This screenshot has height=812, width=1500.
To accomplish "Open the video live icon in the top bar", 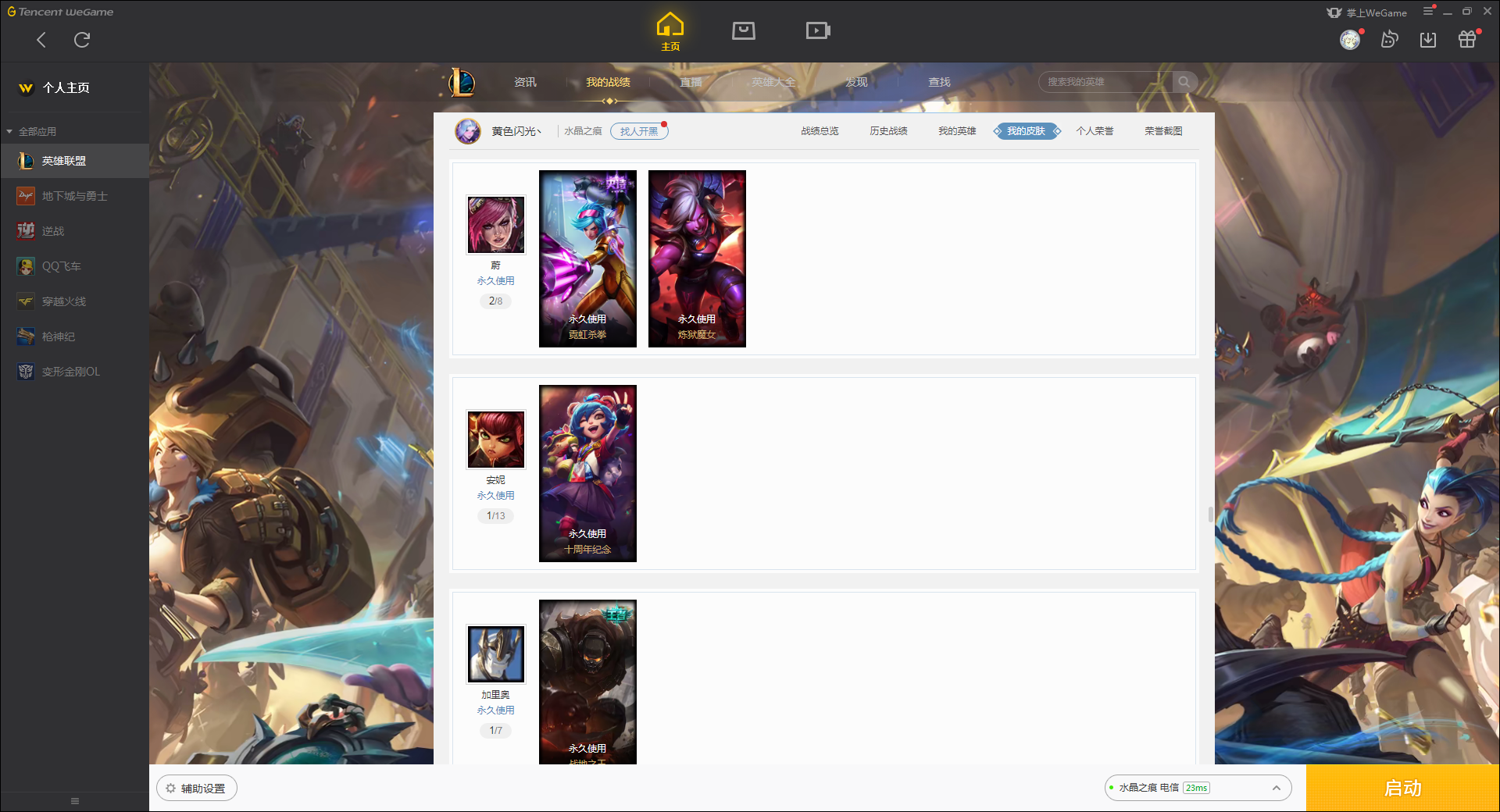I will [x=818, y=30].
